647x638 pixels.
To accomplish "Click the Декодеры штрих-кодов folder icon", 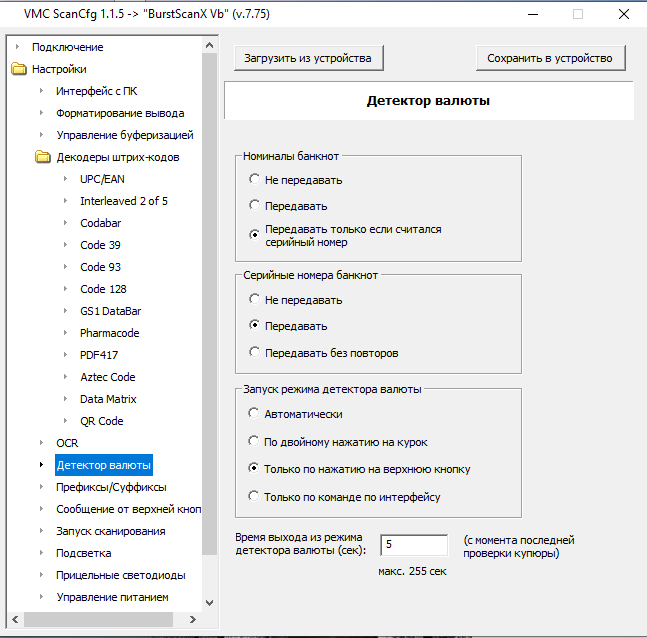I will 42,157.
